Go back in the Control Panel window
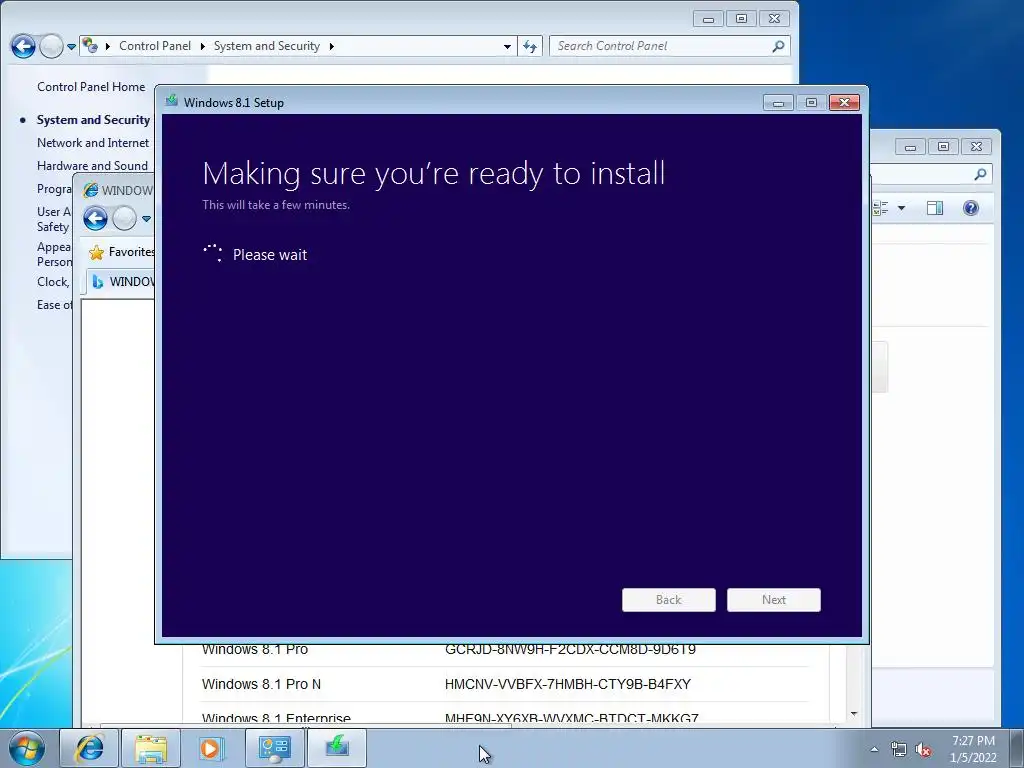 pyautogui.click(x=24, y=46)
